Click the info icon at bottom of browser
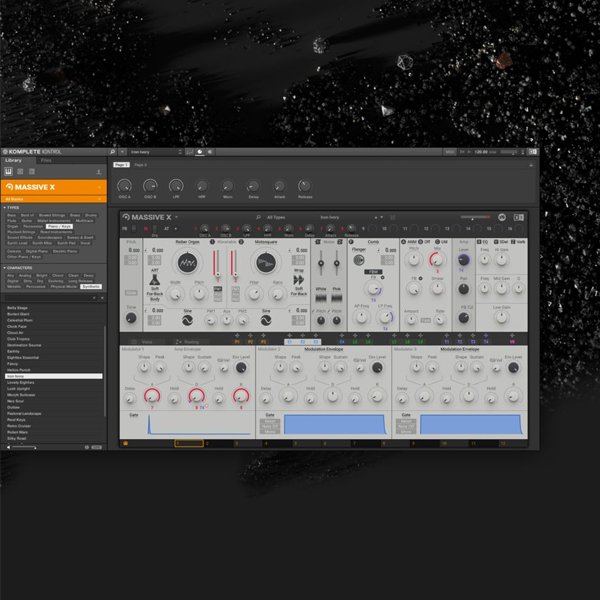Image resolution: width=600 pixels, height=600 pixels. point(87,447)
